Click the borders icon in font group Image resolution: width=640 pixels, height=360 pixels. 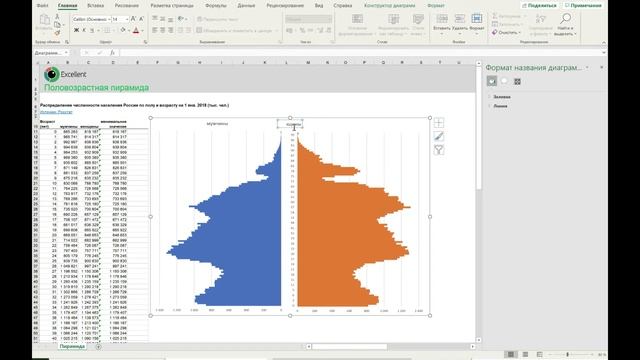pyautogui.click(x=107, y=30)
